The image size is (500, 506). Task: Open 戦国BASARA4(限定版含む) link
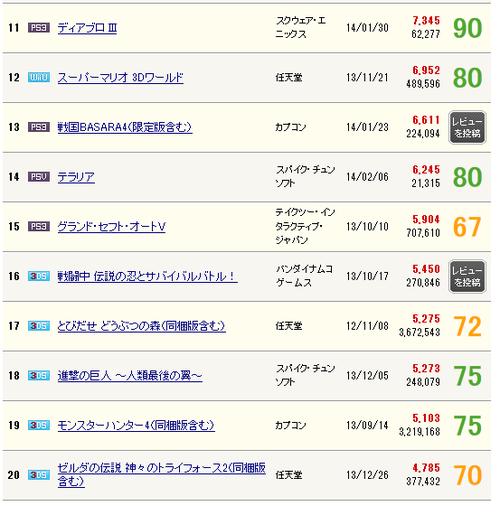point(125,127)
